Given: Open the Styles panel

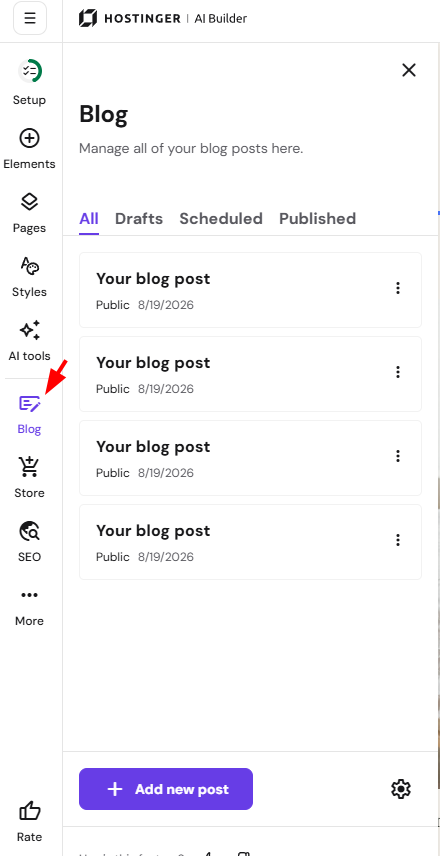Looking at the screenshot, I should click(x=29, y=266).
